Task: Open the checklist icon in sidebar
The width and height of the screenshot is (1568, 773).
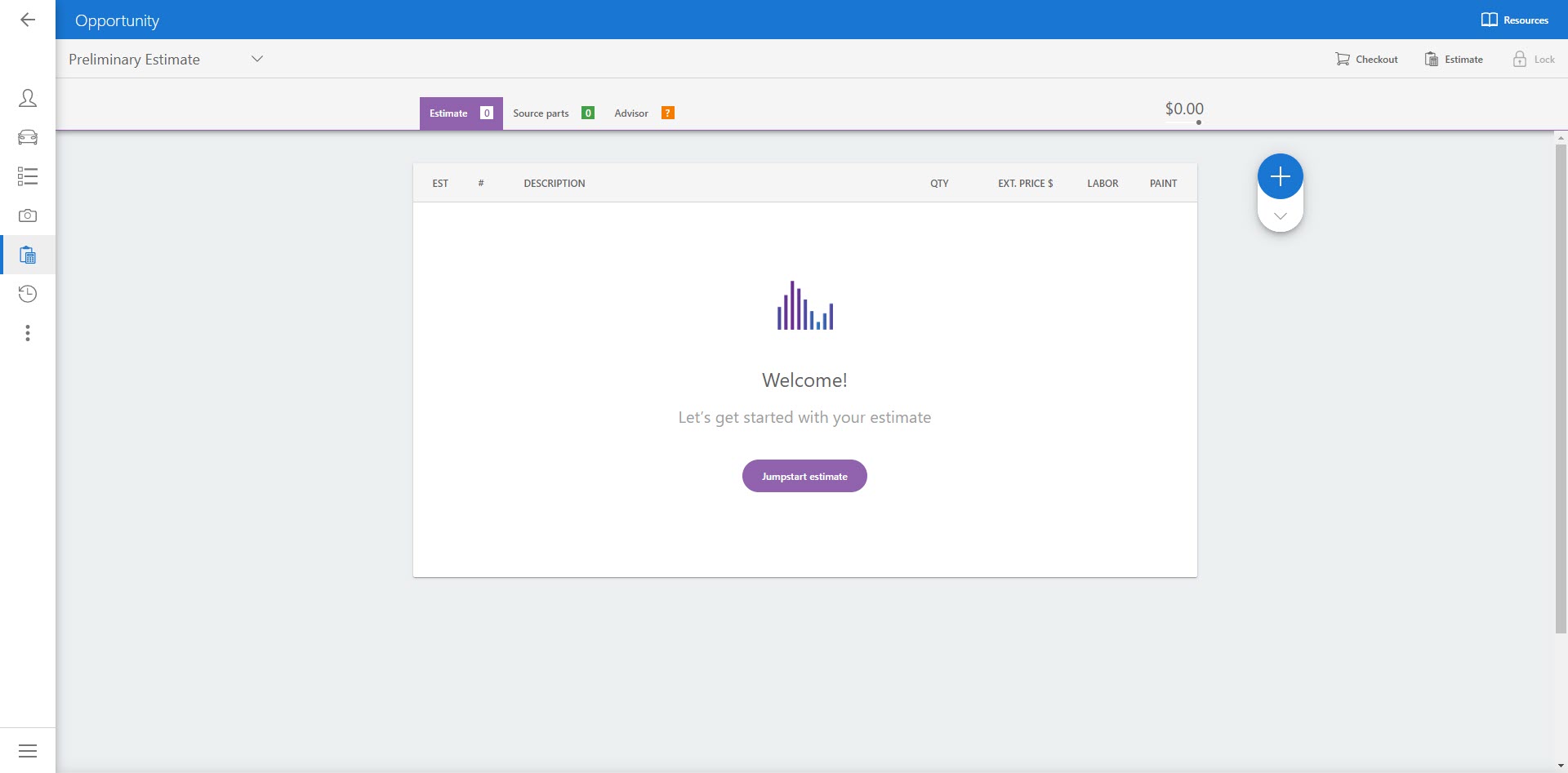Action: [28, 176]
